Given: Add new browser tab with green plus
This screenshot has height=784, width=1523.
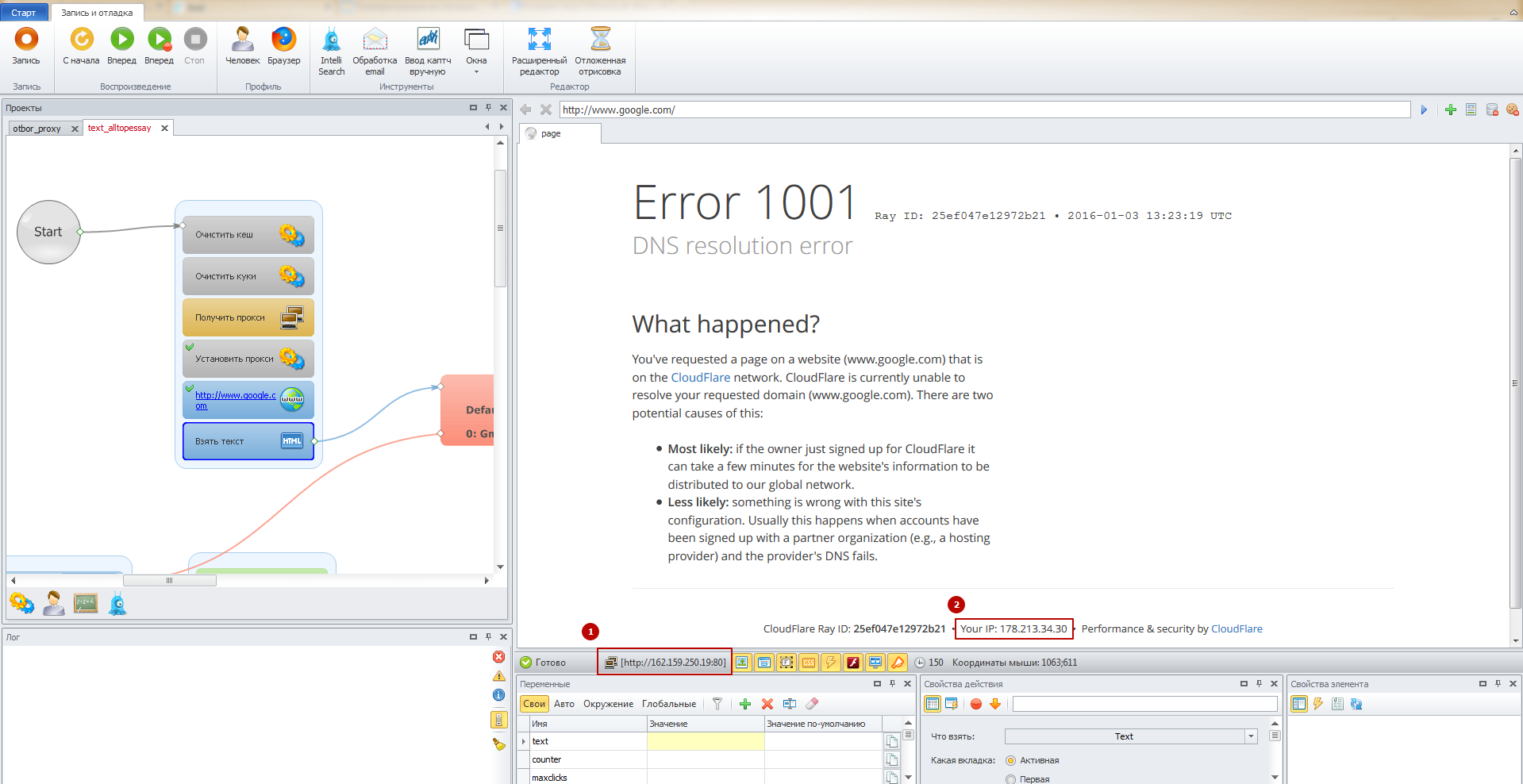Looking at the screenshot, I should [1450, 110].
